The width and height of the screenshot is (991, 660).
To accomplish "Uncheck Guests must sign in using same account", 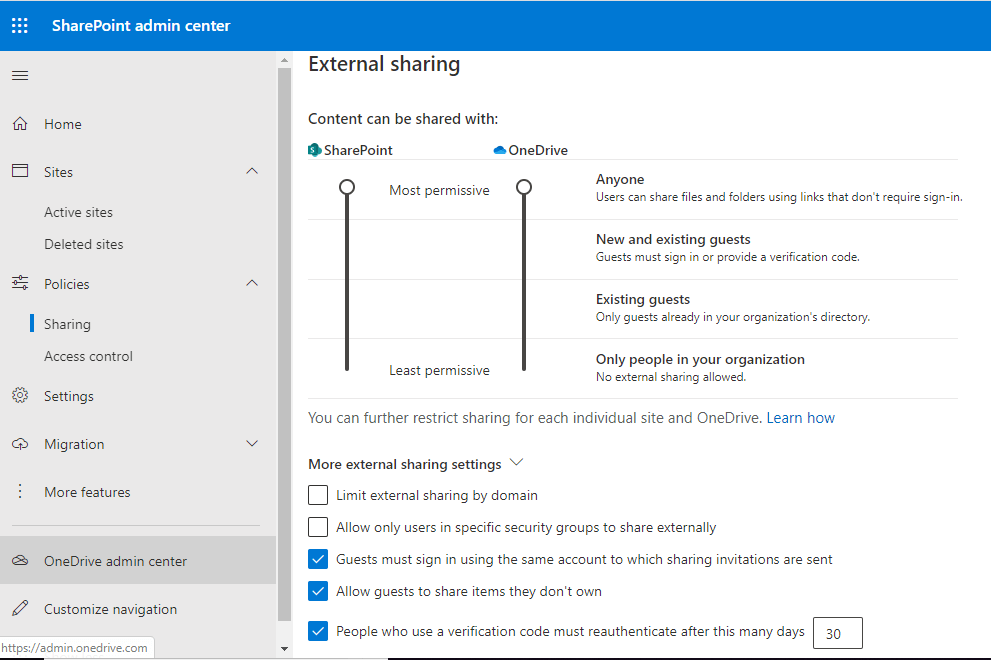I will [318, 559].
